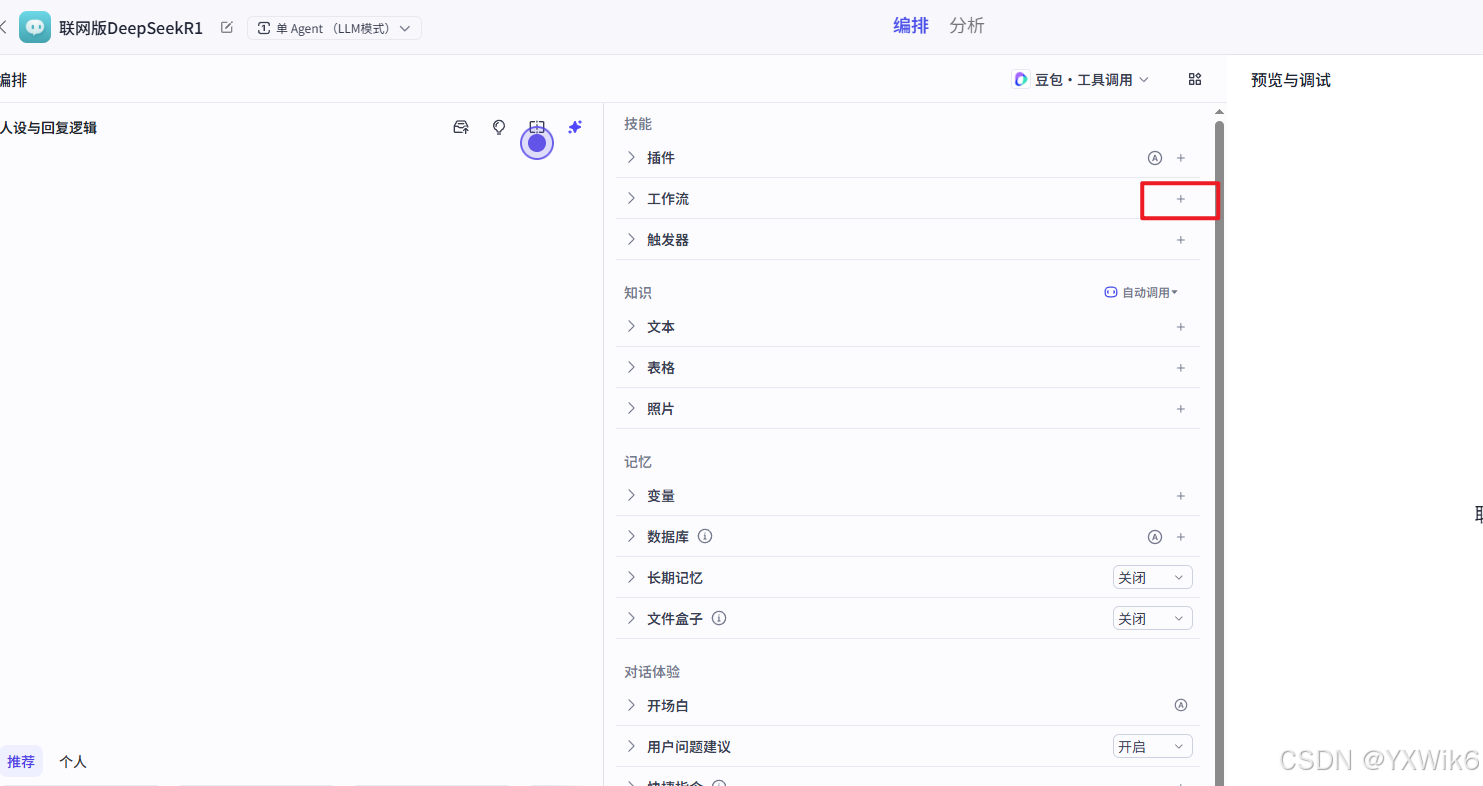Click the 对话体验 section label
Viewport: 1483px width, 786px height.
pos(652,672)
